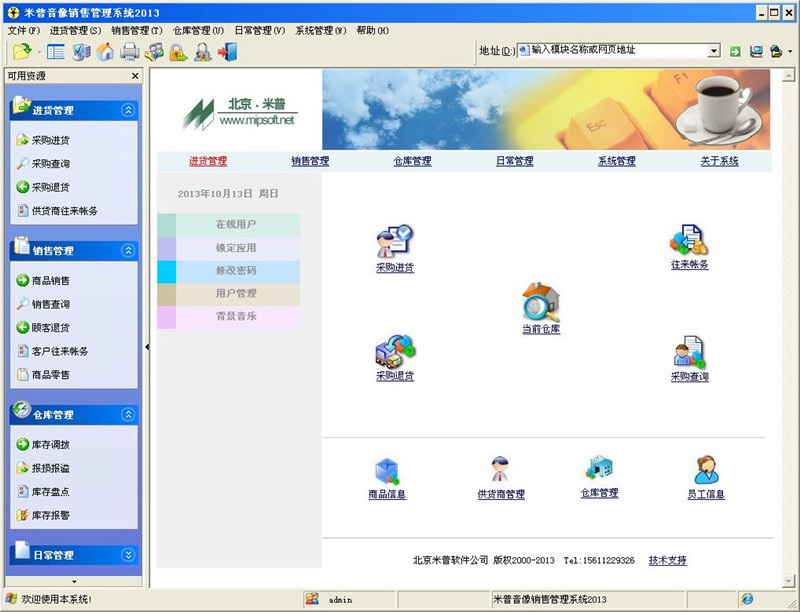Open 供货商往来帐务 in sidebar

point(57,211)
